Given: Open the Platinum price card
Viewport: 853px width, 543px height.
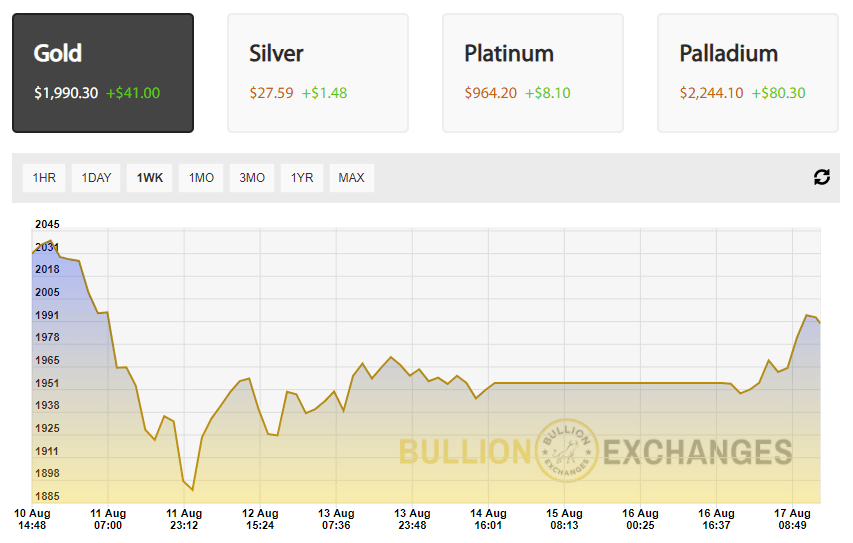Looking at the screenshot, I should coord(532,72).
